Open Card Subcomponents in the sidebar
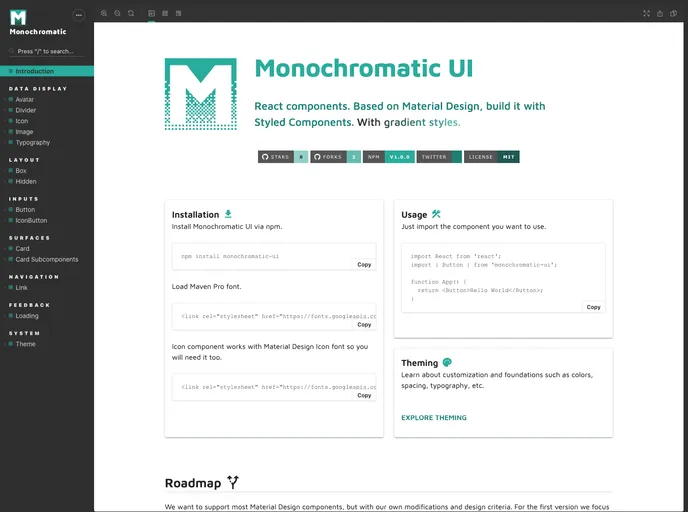 (x=47, y=259)
